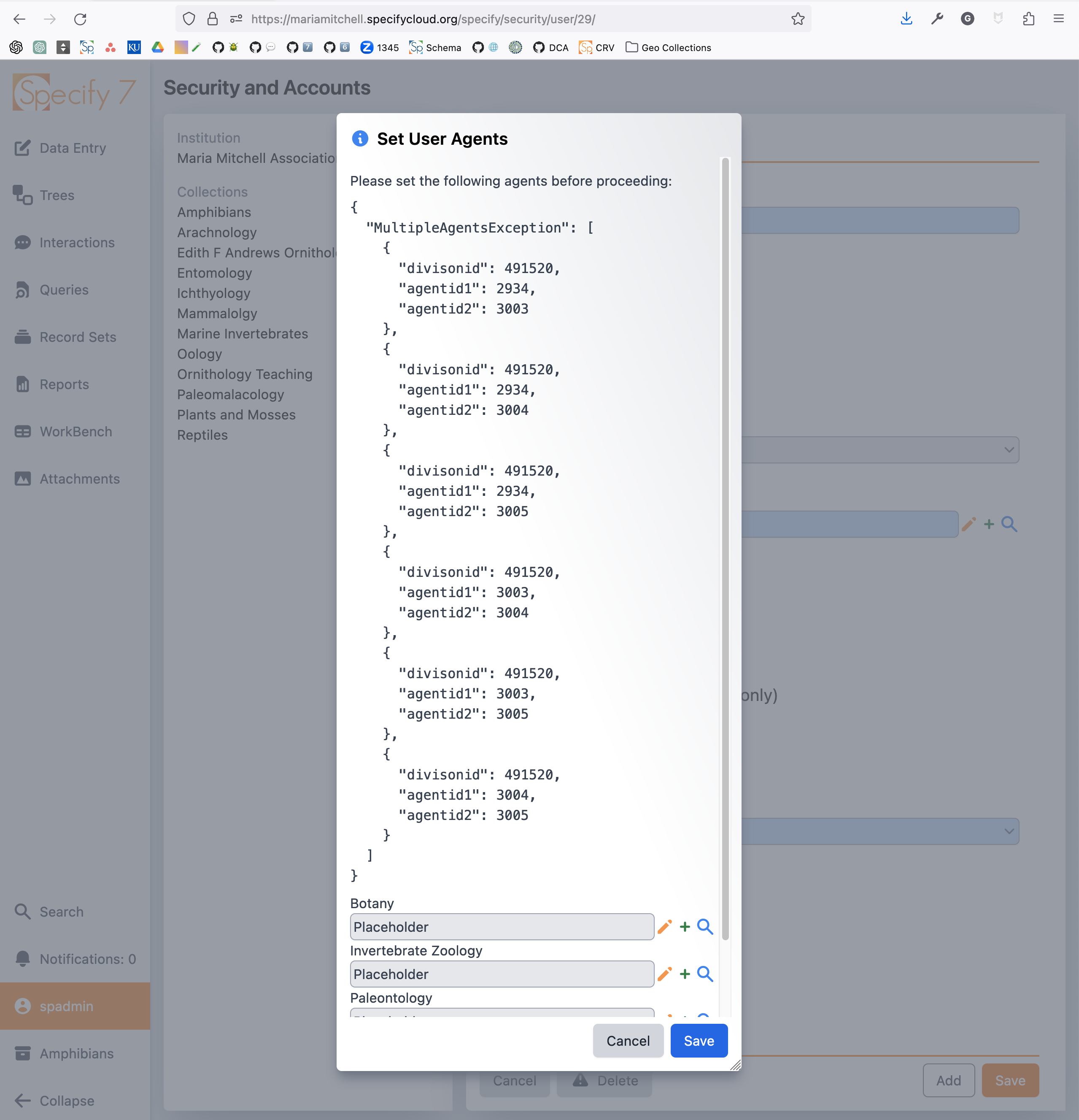Open the Interactions panel
The width and height of the screenshot is (1079, 1120).
click(76, 242)
